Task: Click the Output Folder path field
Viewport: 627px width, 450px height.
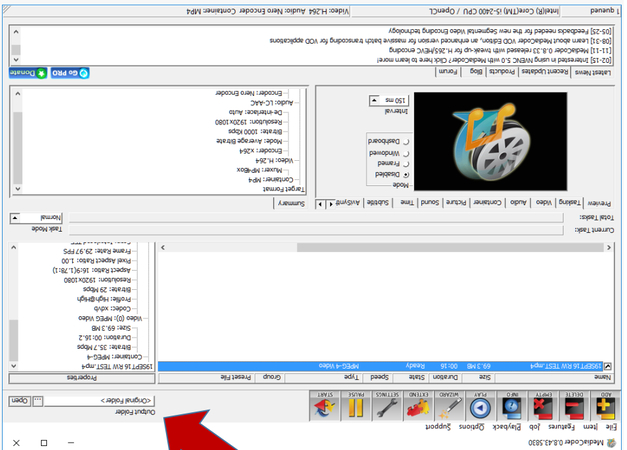Action: (x=99, y=400)
